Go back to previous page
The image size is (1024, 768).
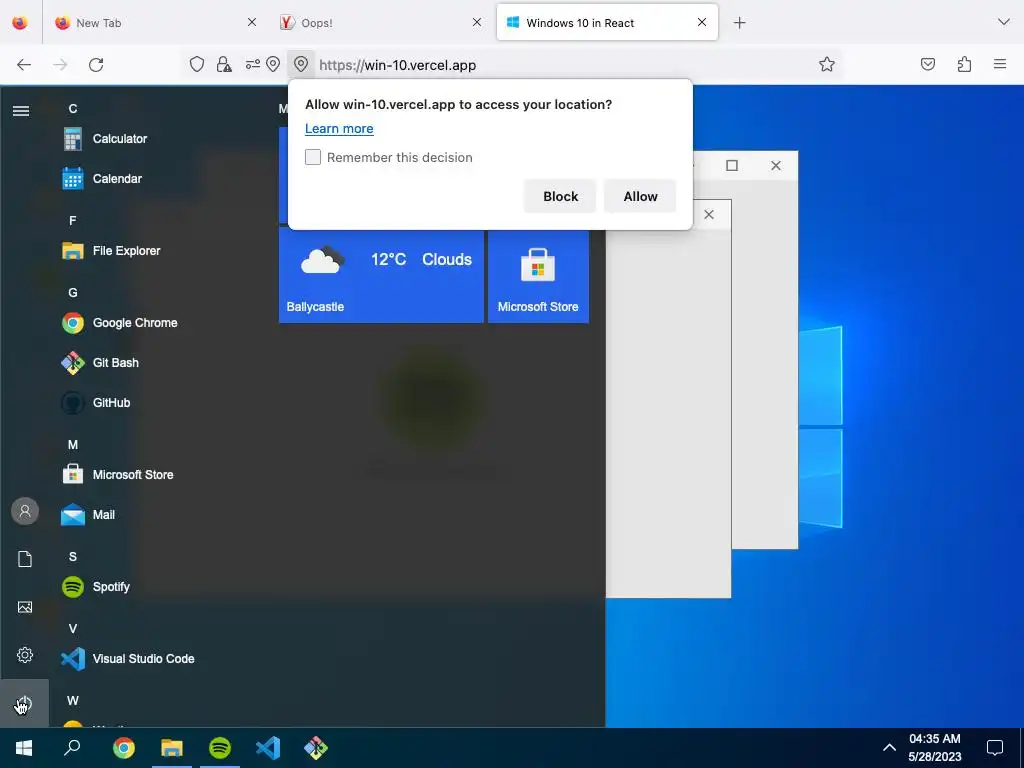point(24,65)
